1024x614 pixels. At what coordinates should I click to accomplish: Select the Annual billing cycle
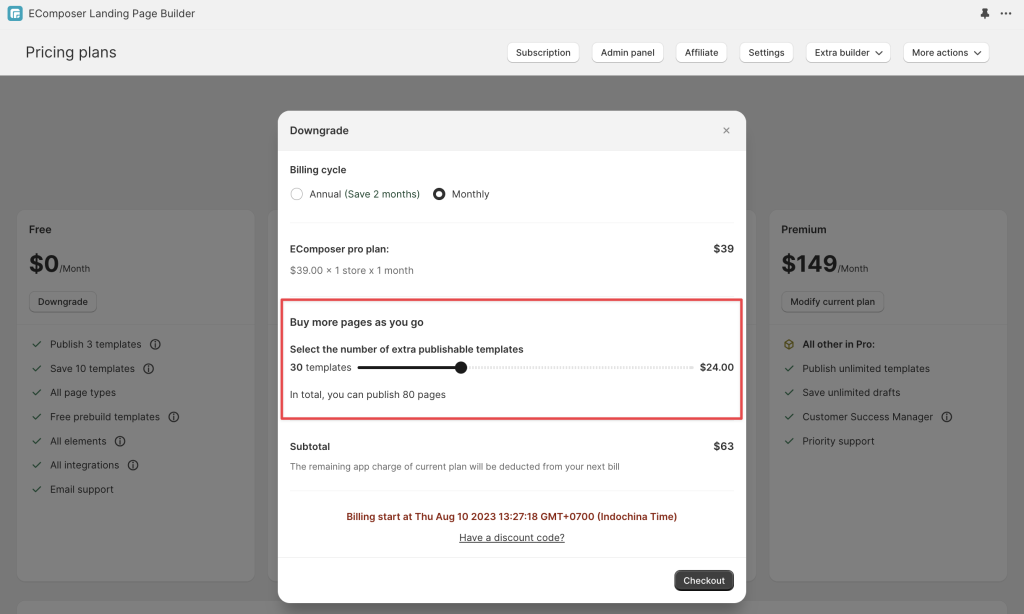pos(296,194)
